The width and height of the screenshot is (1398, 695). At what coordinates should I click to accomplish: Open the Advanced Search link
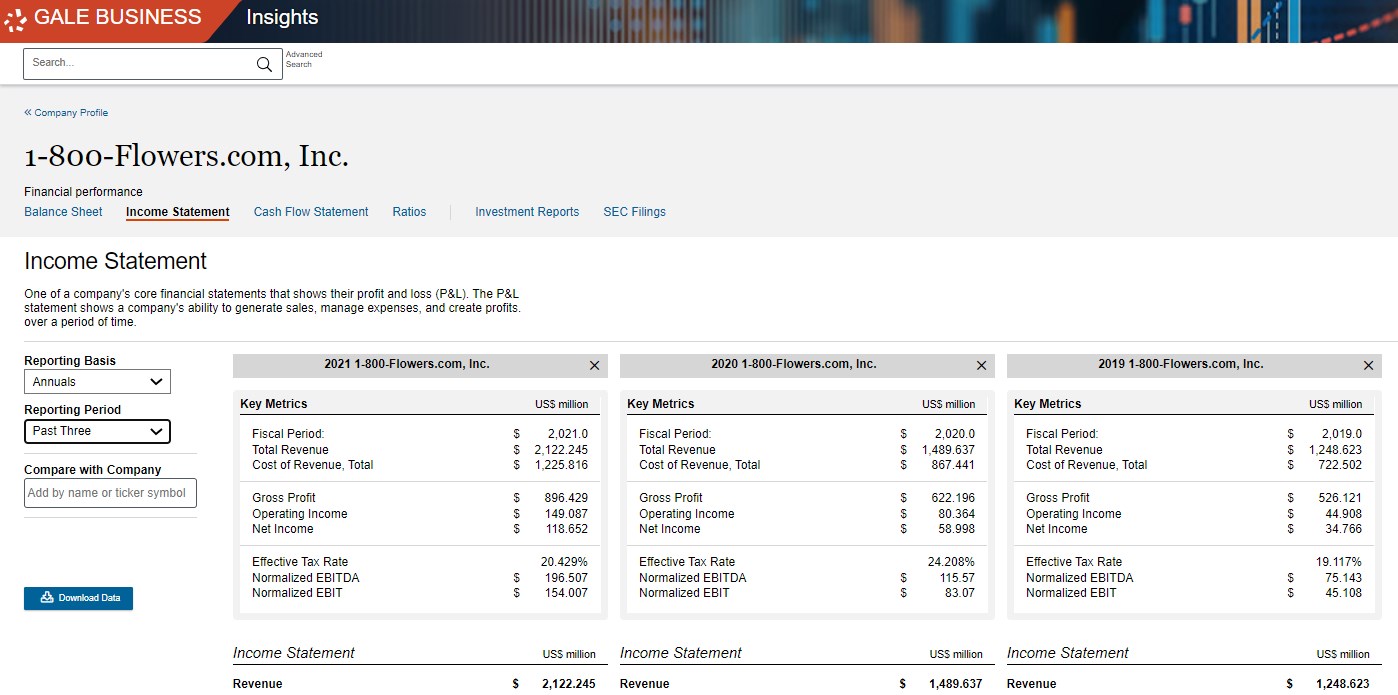pos(304,60)
